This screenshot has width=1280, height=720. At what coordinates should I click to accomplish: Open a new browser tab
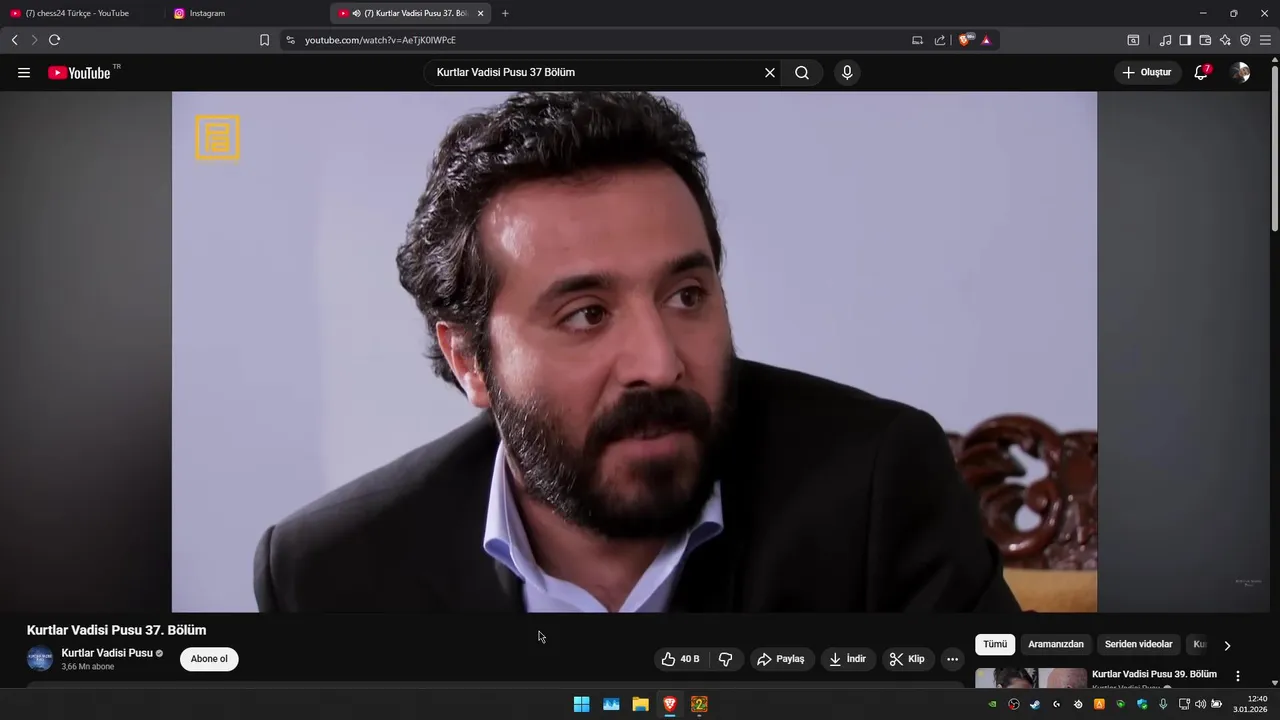[505, 13]
